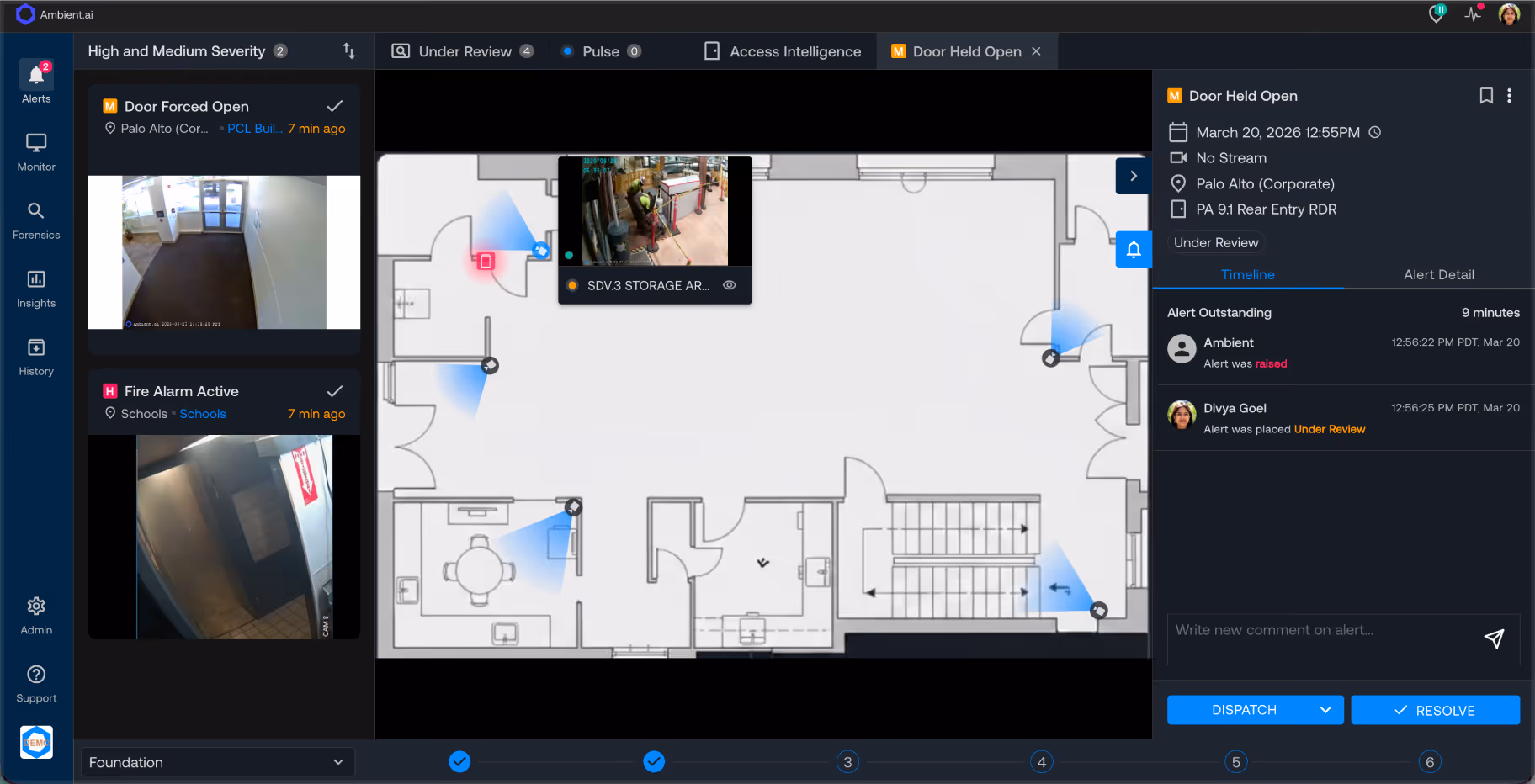This screenshot has height=784, width=1535.
Task: Open the user profile avatar
Action: (1510, 14)
